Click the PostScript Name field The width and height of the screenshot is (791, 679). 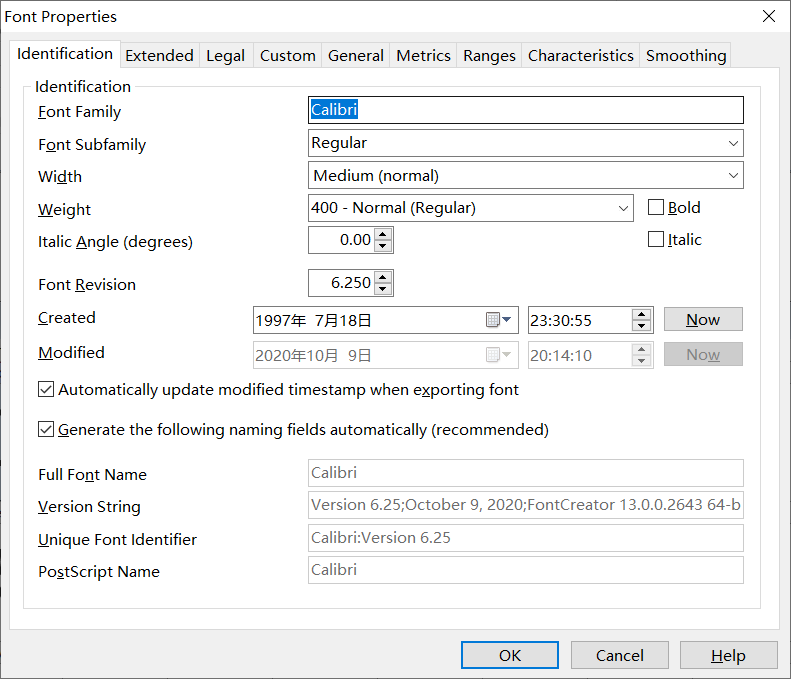[x=526, y=570]
